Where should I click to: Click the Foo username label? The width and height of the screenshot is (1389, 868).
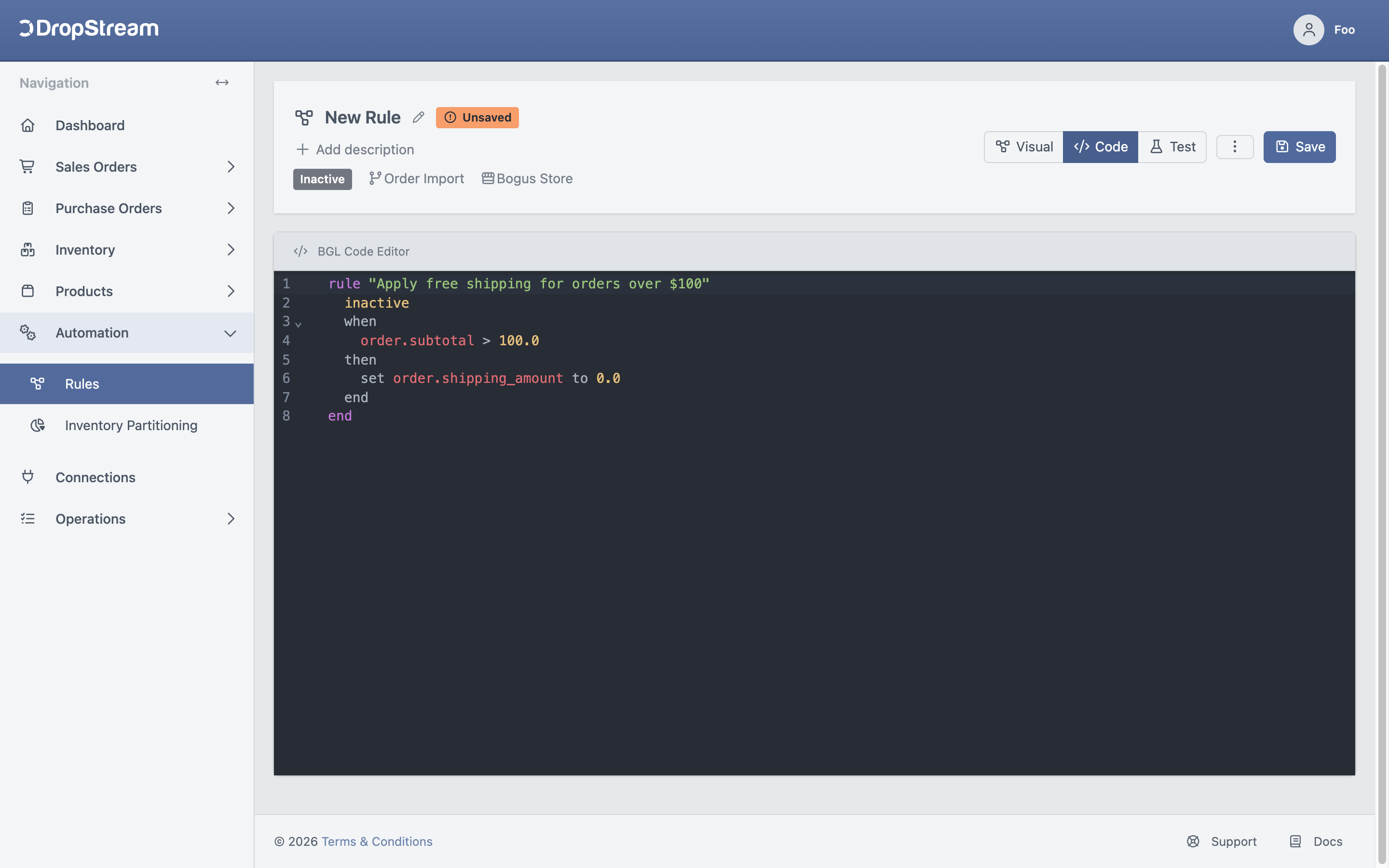tap(1344, 30)
